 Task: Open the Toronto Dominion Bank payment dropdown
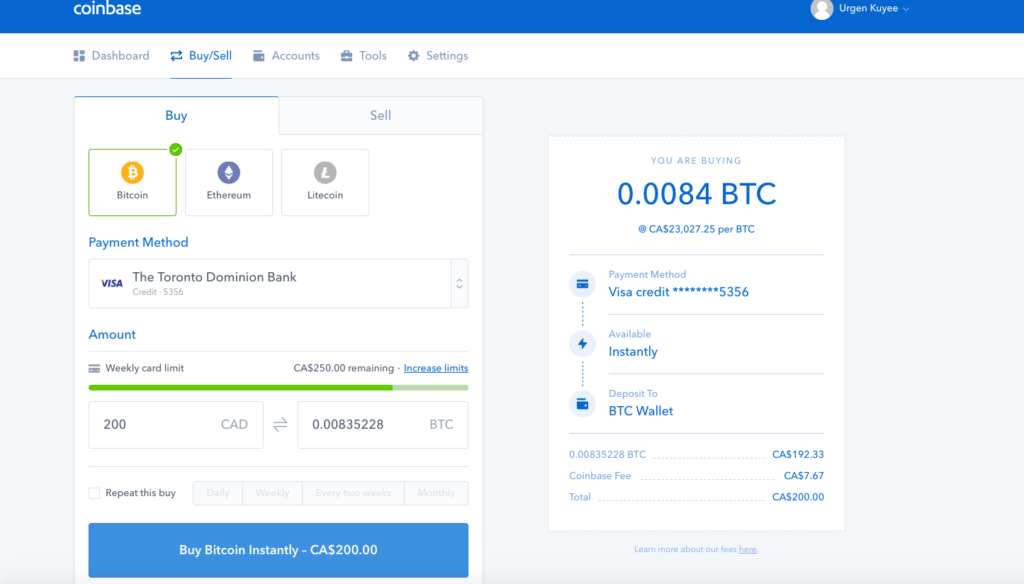point(278,284)
